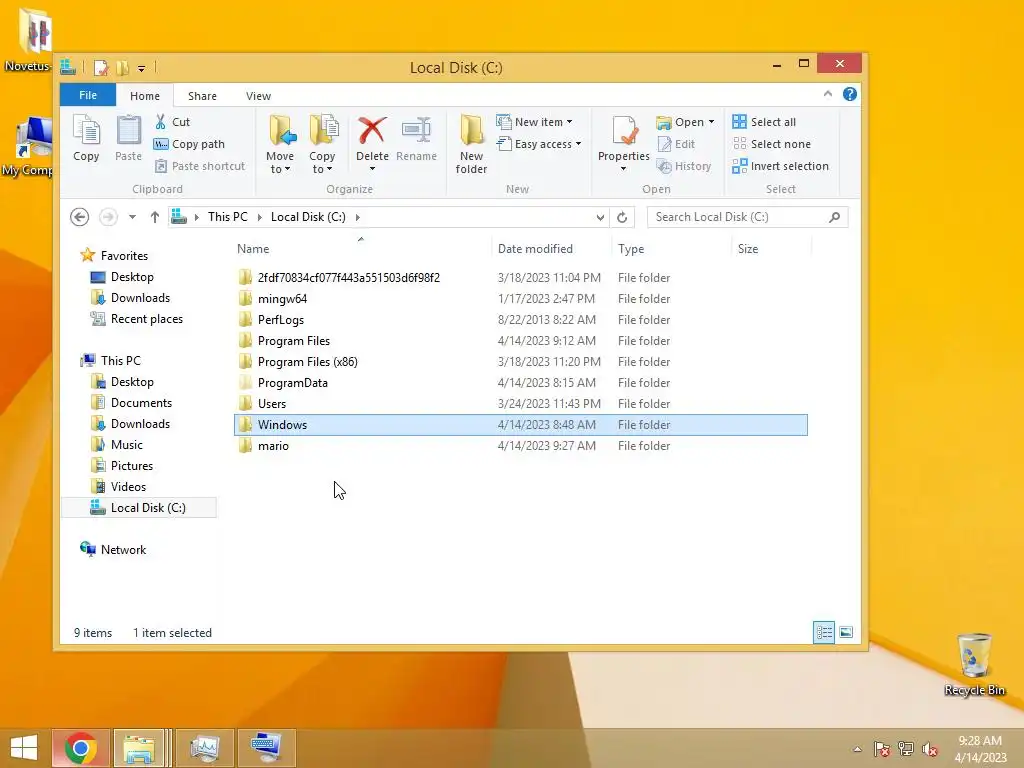1024x768 pixels.
Task: Click File Explorer taskbar icon
Action: (x=138, y=748)
